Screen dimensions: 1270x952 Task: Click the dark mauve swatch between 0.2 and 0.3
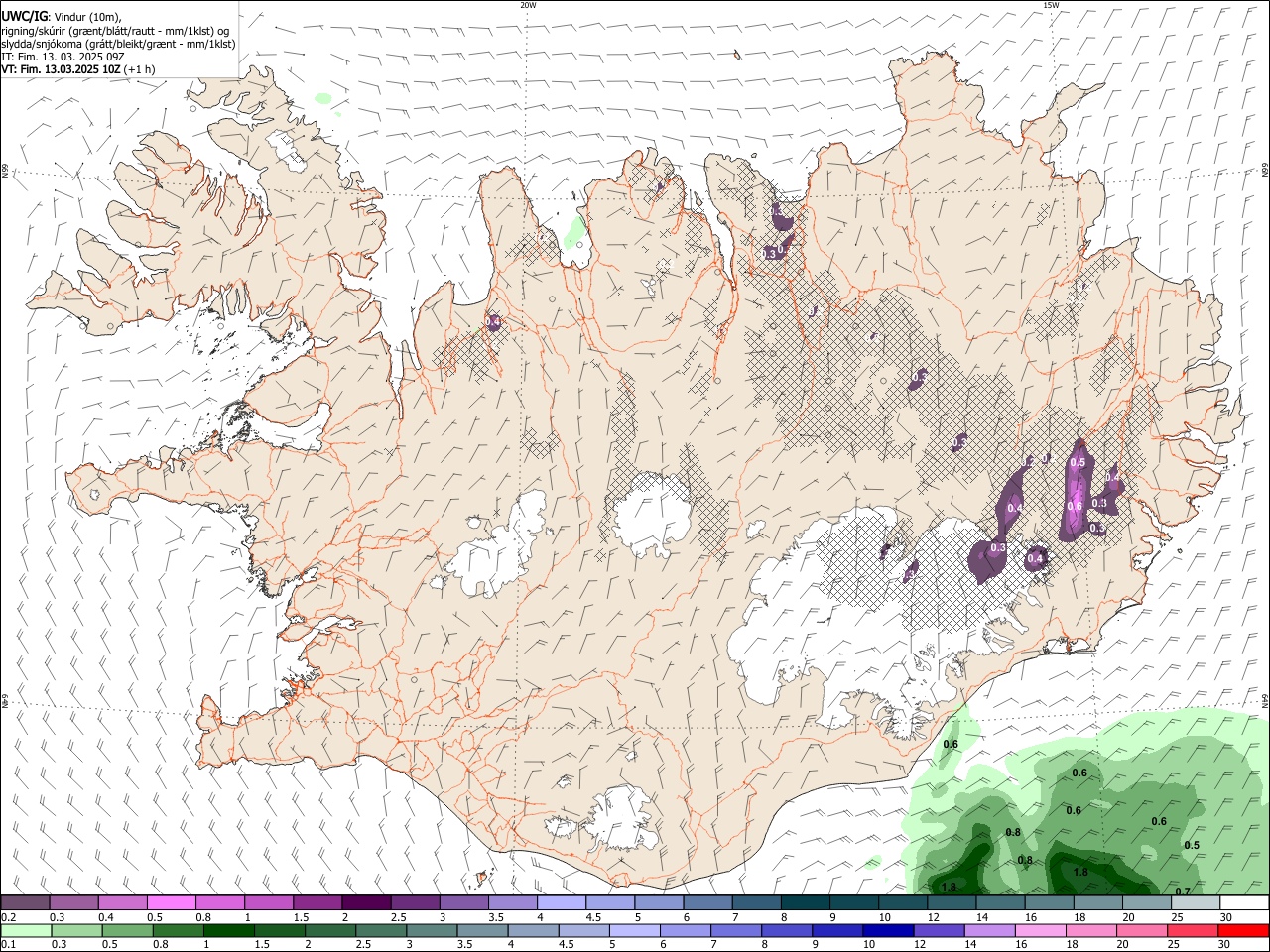[25, 902]
